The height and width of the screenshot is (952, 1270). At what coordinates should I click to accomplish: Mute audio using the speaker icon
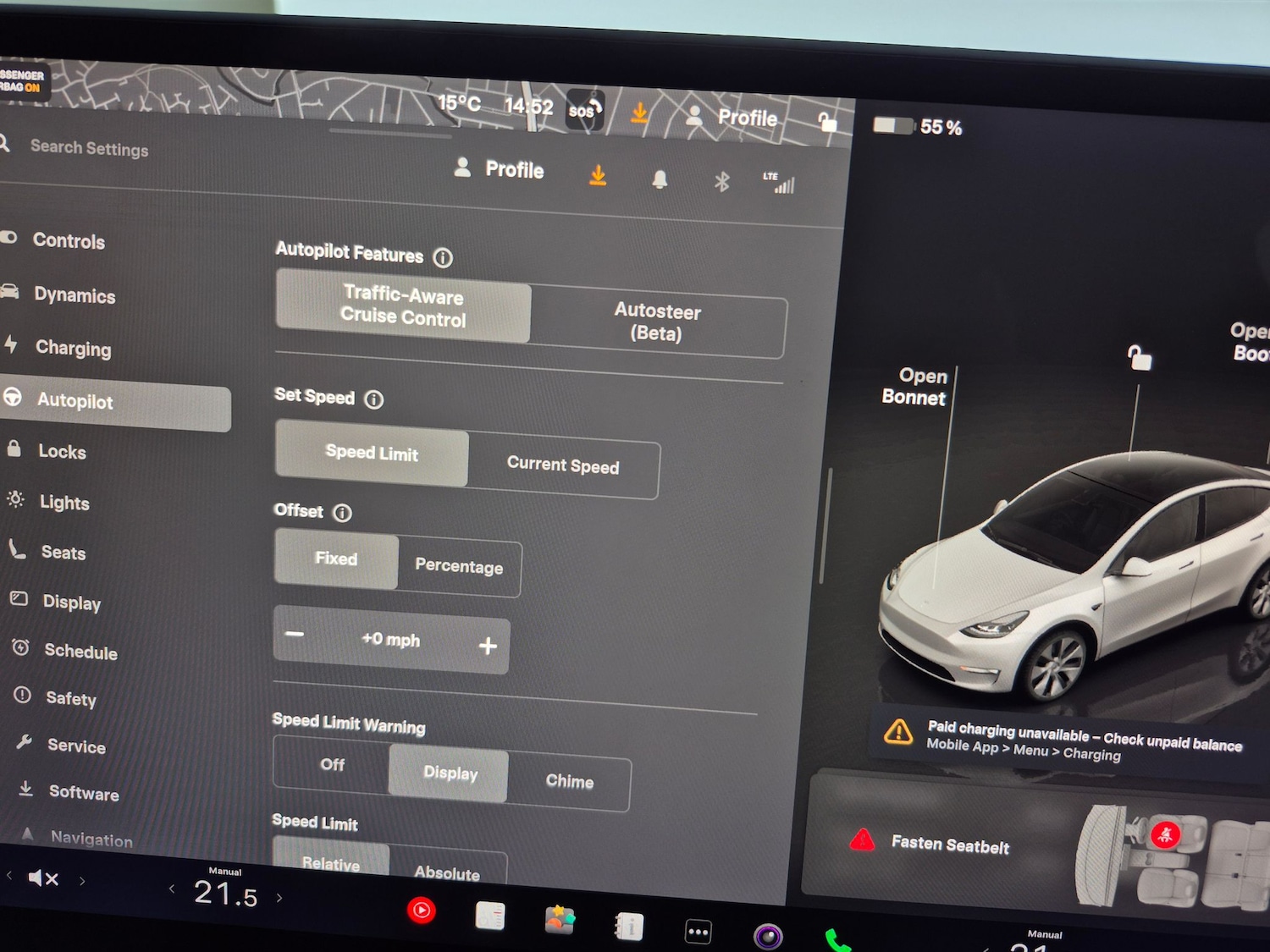[x=42, y=878]
